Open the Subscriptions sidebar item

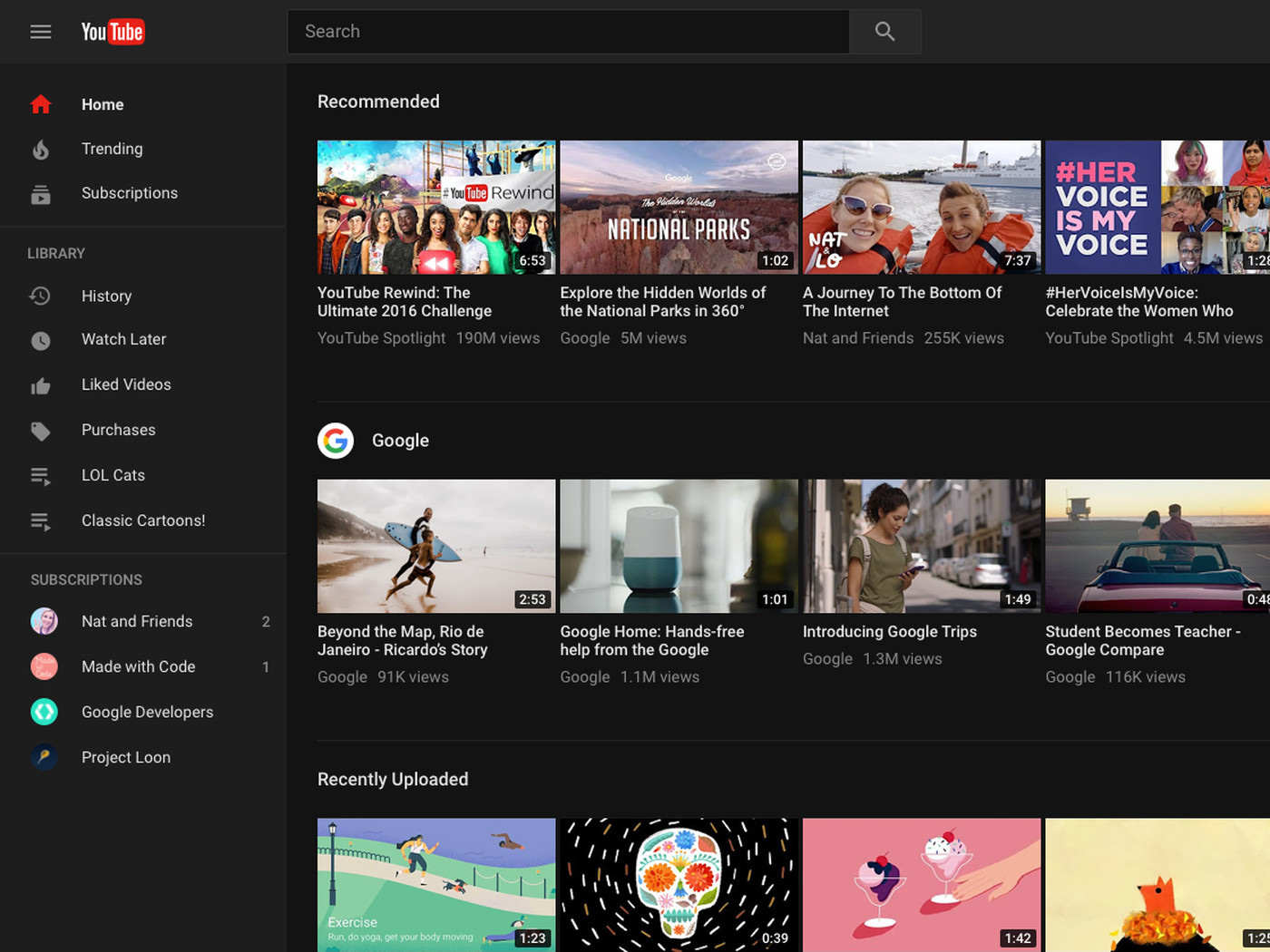coord(129,193)
